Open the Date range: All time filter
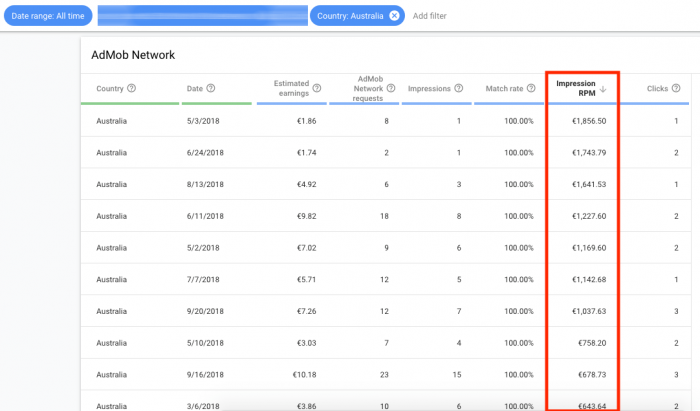 [x=48, y=16]
